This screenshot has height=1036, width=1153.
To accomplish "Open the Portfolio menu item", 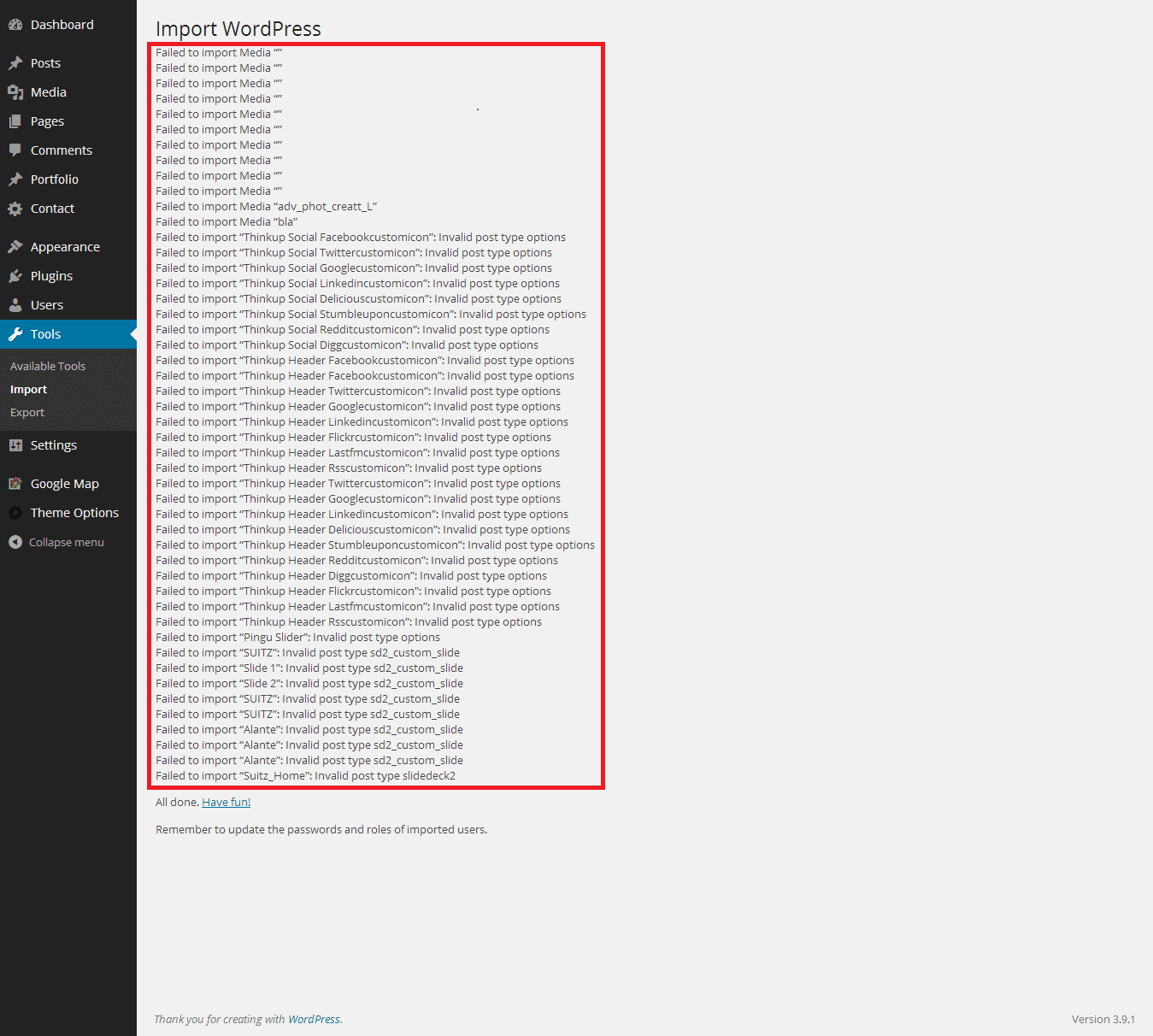I will click(68, 180).
